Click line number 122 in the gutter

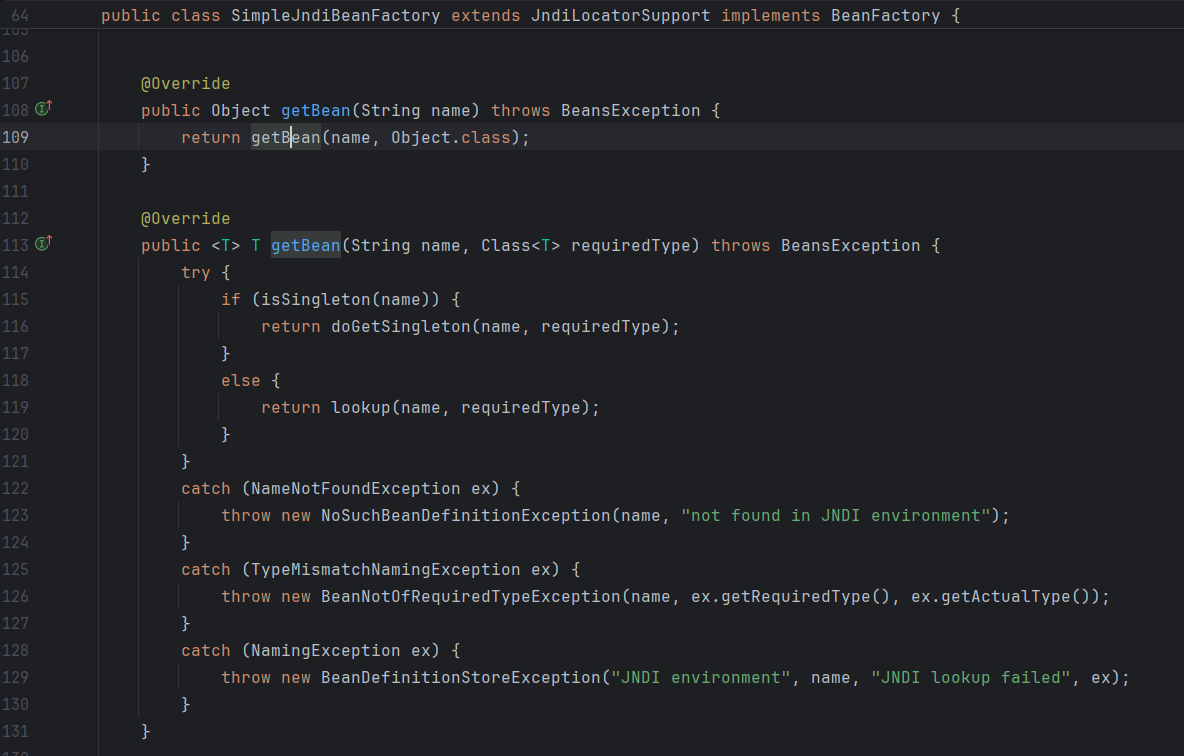coord(16,488)
